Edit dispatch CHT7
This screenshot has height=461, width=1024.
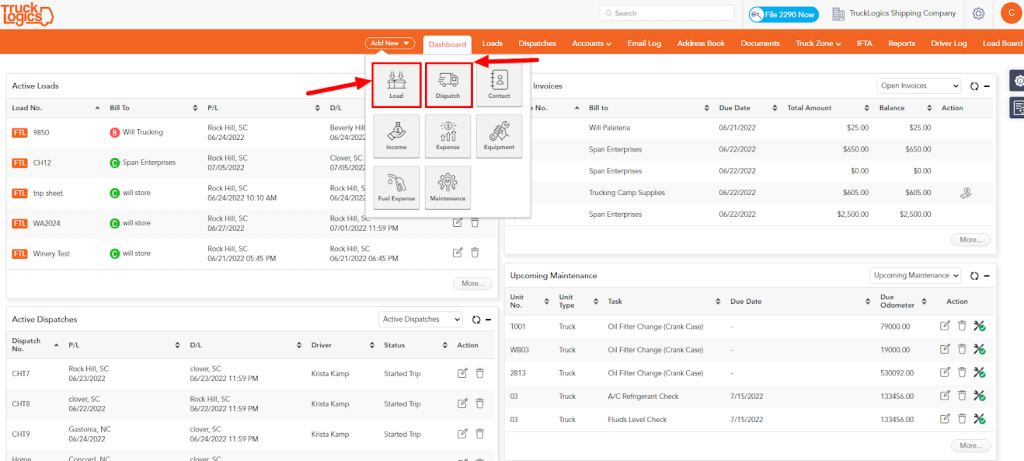click(462, 374)
